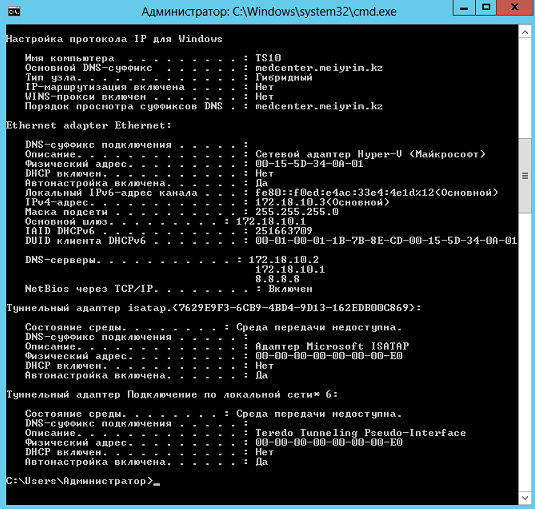
Task: Click the DNS server entry 8.8.8.8
Action: [x=277, y=279]
